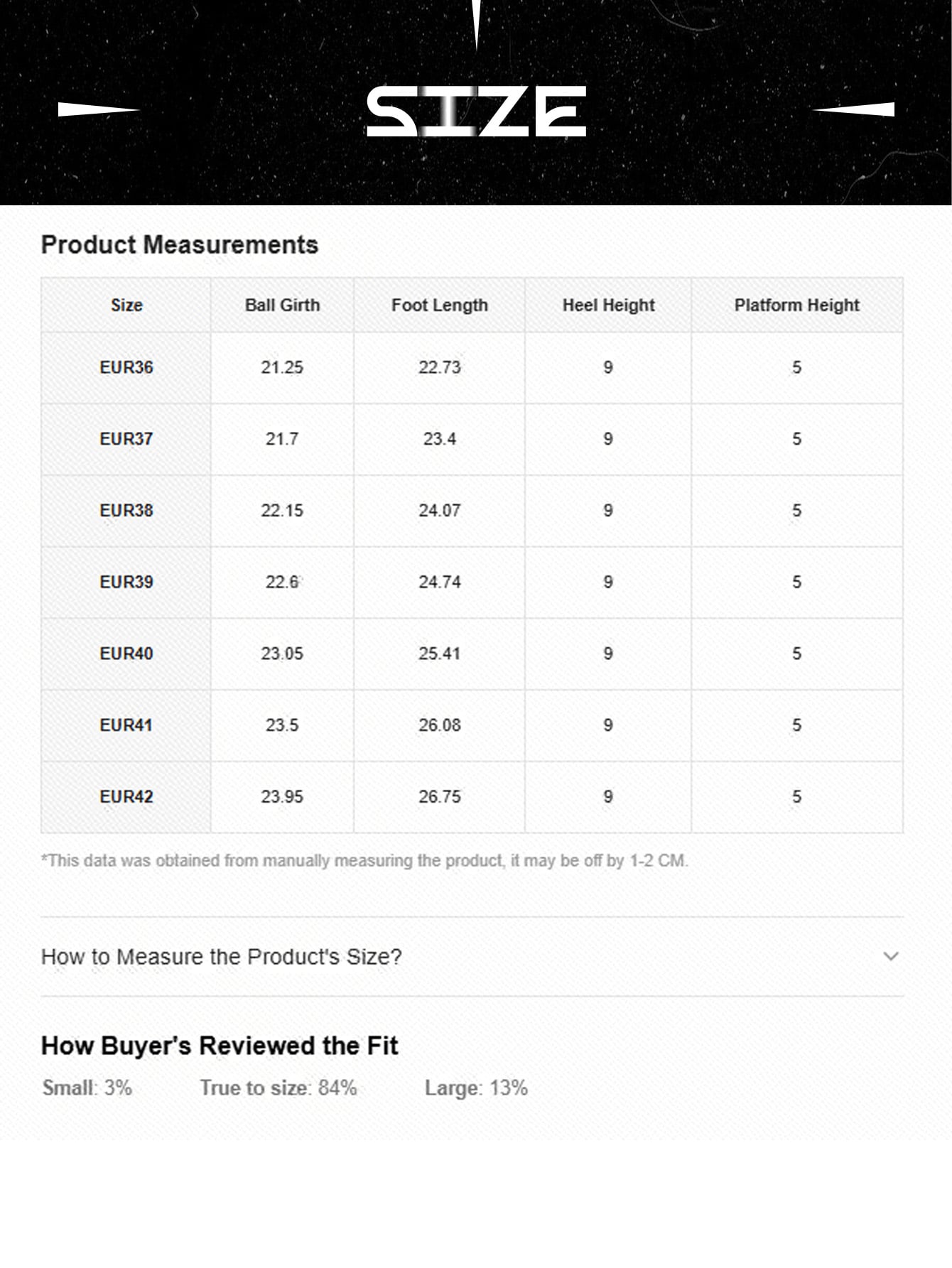Select the EUR39 size row label
The height and width of the screenshot is (1268, 952).
[126, 582]
